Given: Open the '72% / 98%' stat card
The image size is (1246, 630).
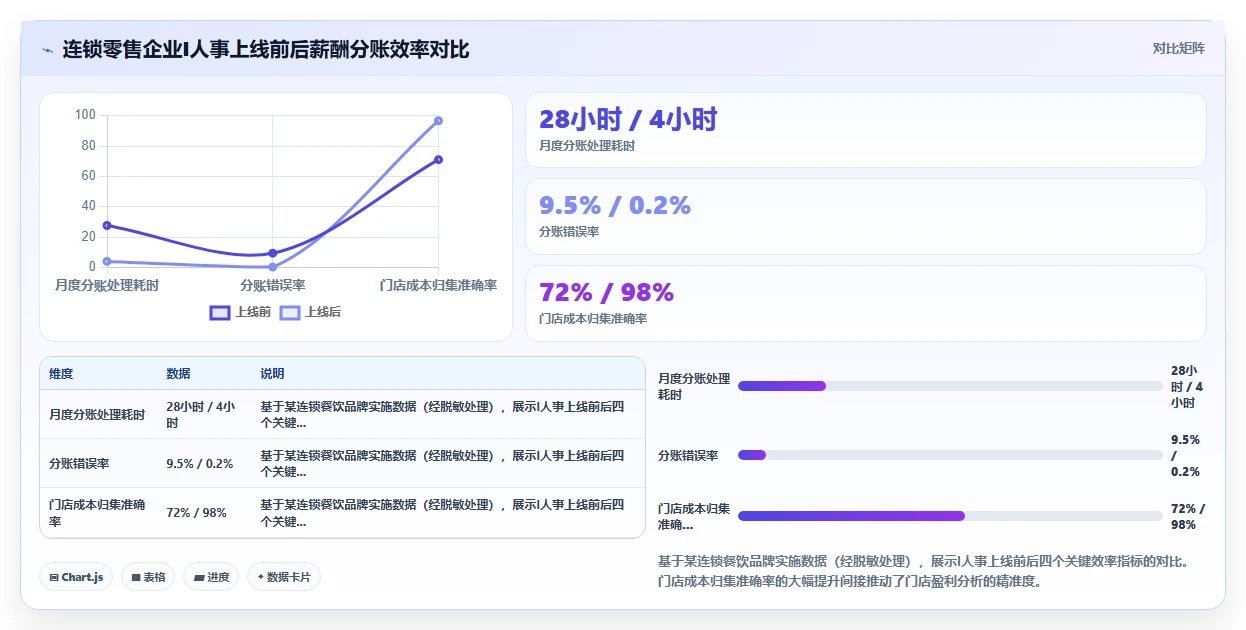Looking at the screenshot, I should (x=866, y=303).
